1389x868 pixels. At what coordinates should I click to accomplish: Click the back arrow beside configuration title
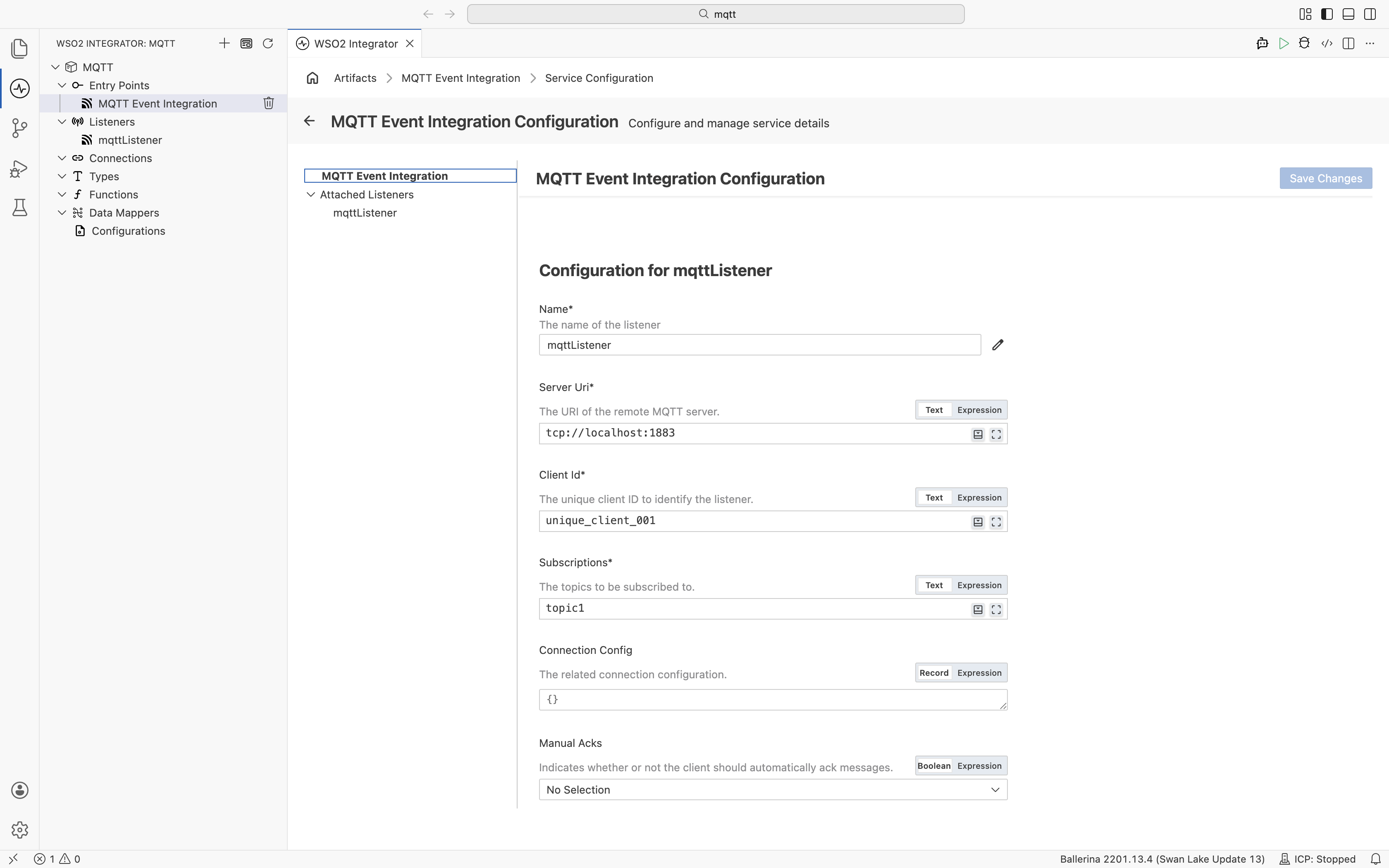point(309,121)
